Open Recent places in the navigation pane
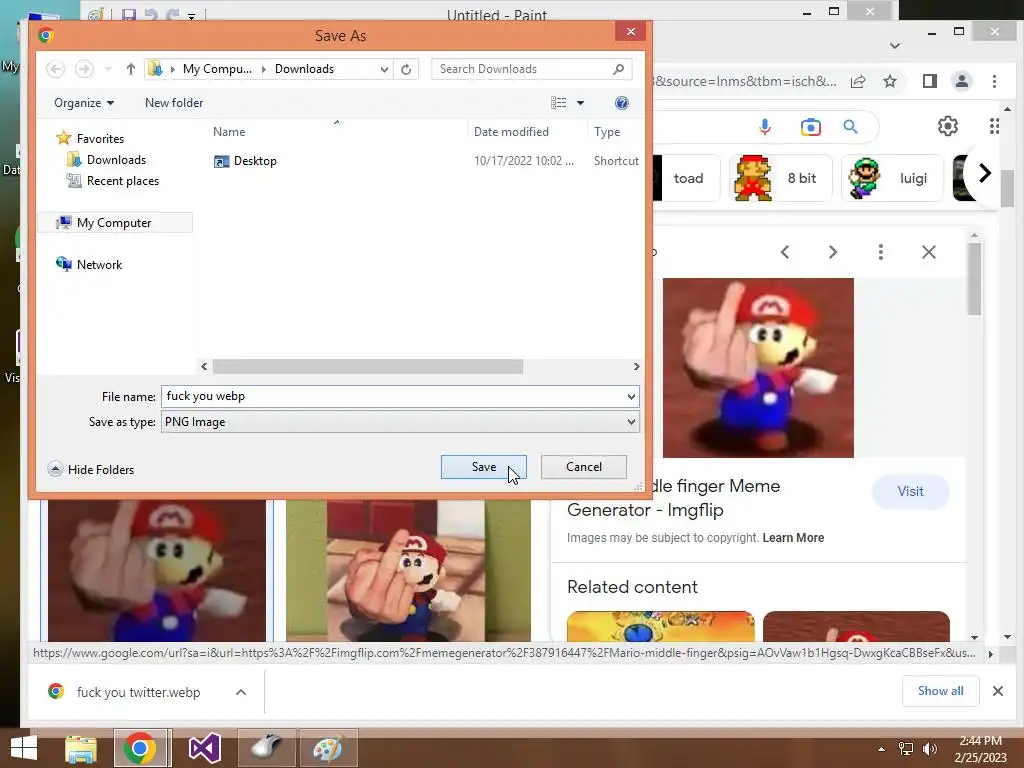 pos(122,181)
